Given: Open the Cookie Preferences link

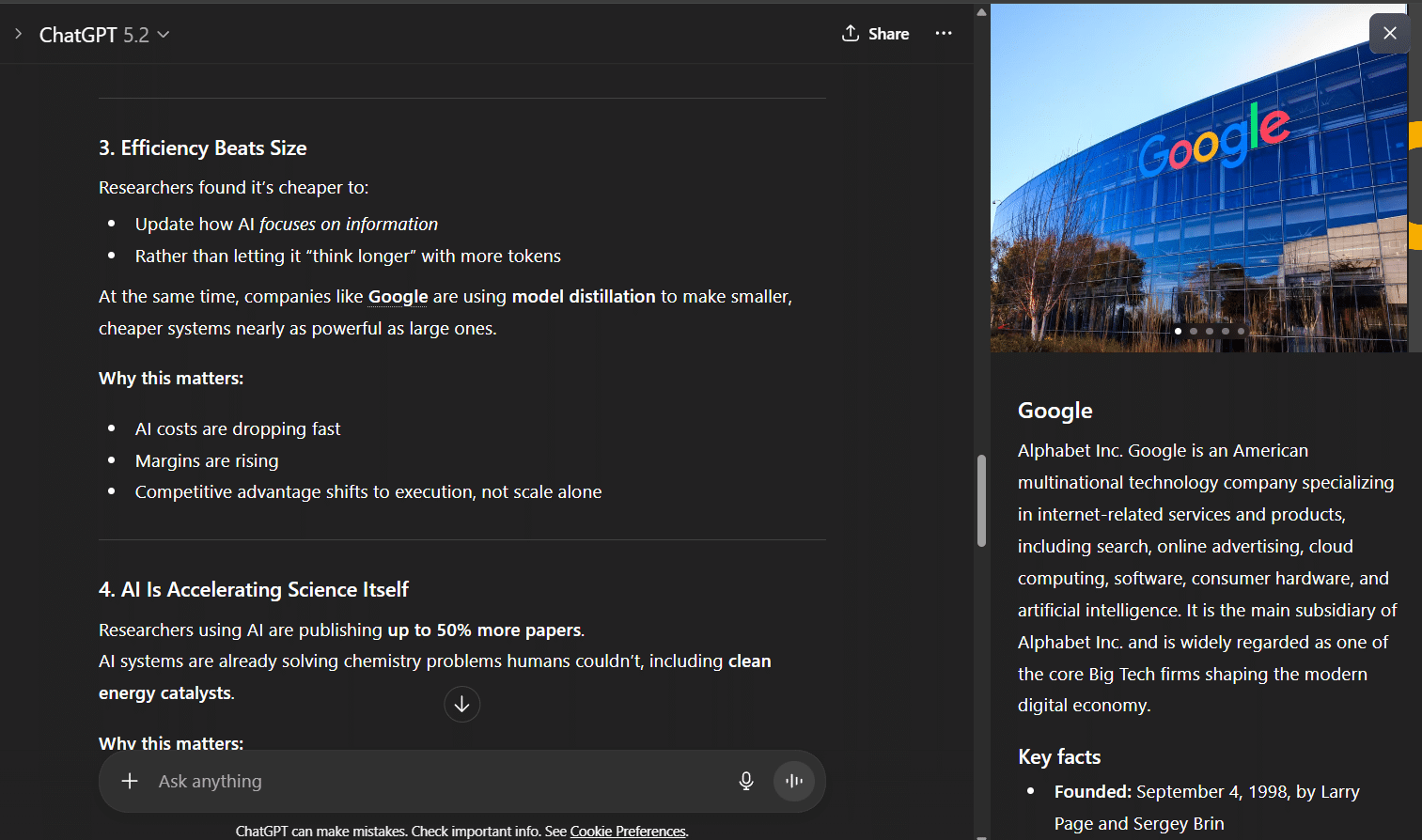Looking at the screenshot, I should click(628, 832).
